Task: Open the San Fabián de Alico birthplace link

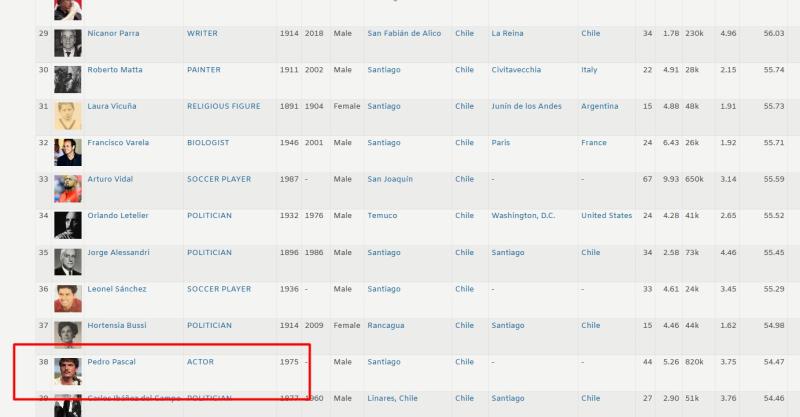Action: coord(405,33)
